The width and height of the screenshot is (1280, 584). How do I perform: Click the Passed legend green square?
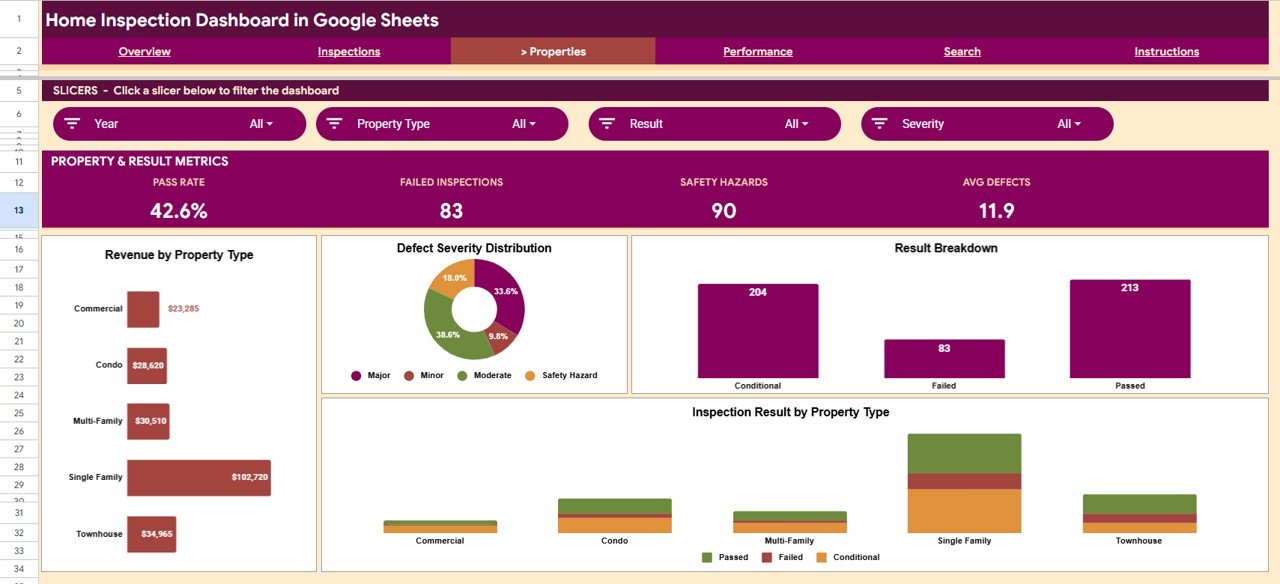[x=708, y=557]
